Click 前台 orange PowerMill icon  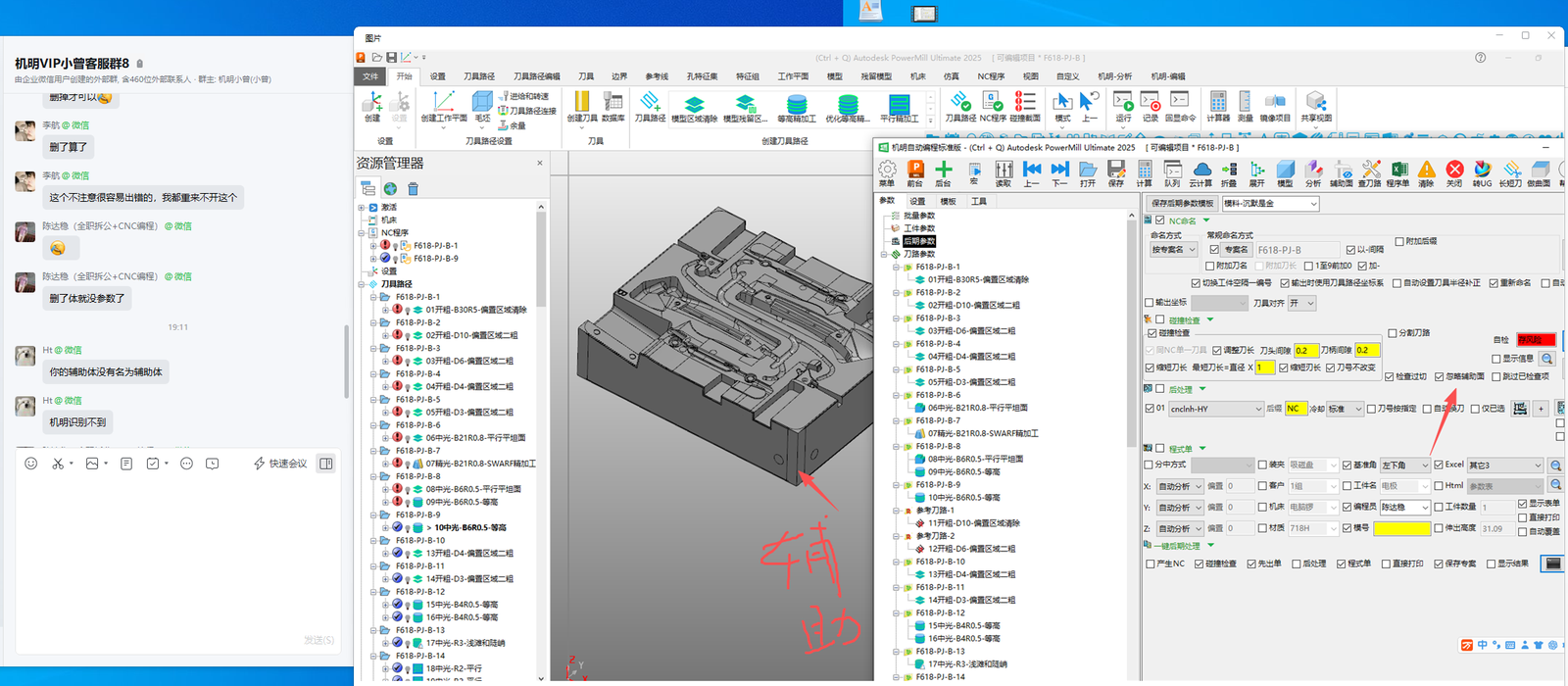915,170
